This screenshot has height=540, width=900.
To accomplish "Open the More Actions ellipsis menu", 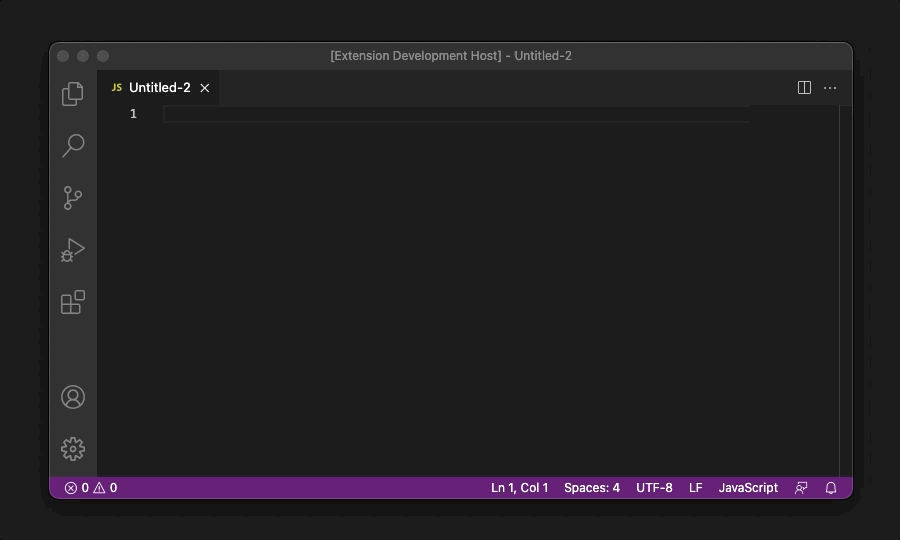I will point(830,88).
